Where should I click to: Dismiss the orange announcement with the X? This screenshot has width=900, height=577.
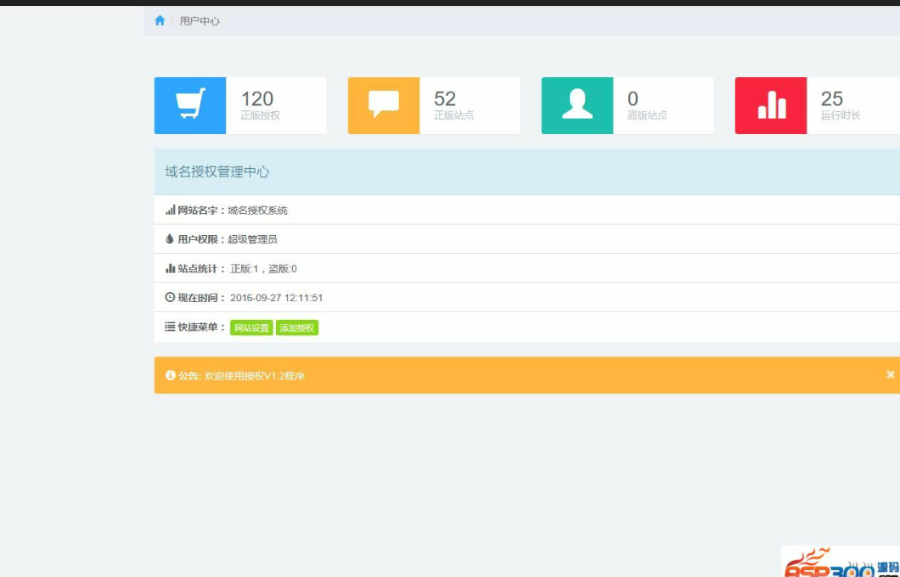click(x=890, y=375)
